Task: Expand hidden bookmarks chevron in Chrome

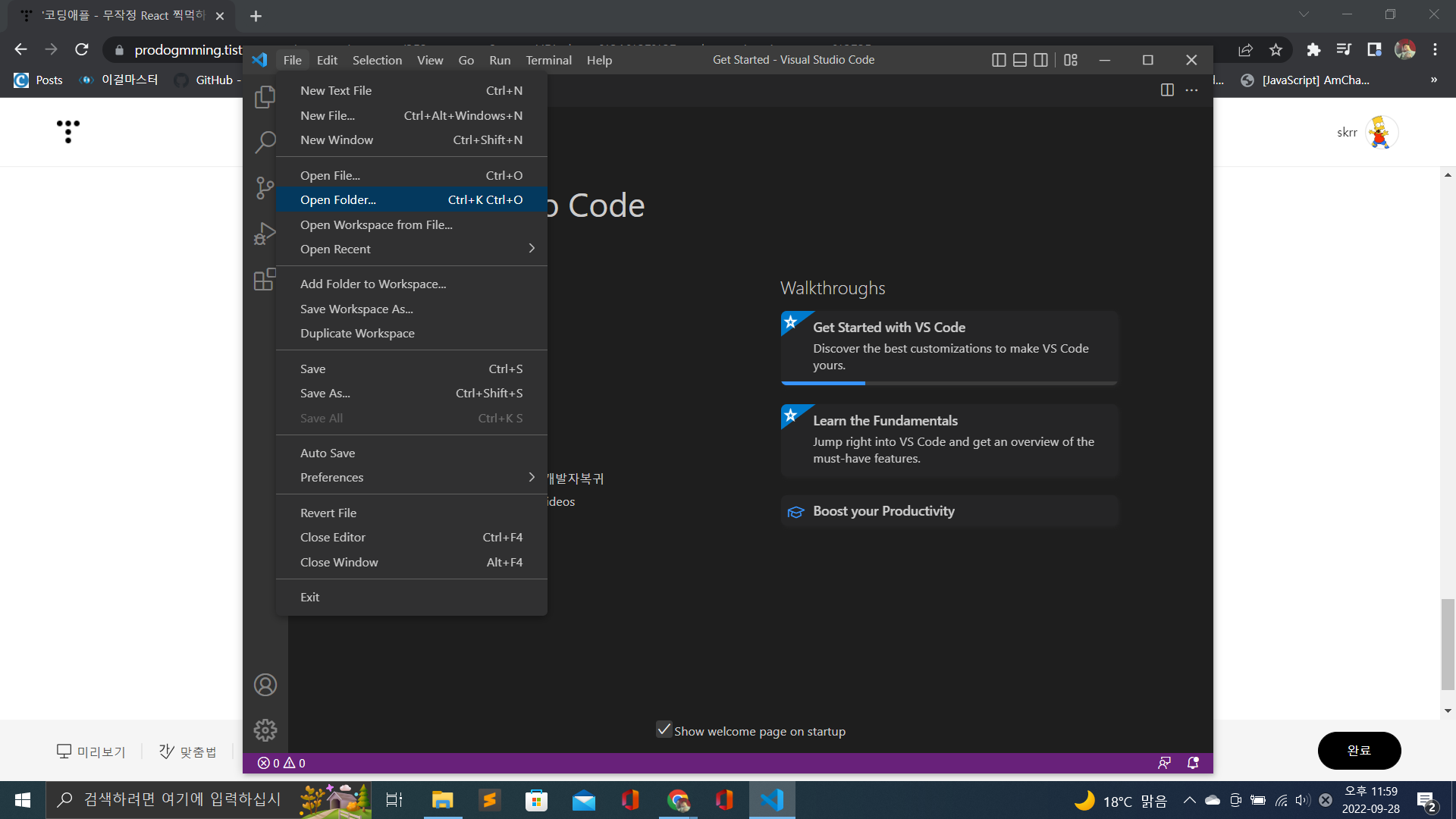Action: coord(1433,80)
